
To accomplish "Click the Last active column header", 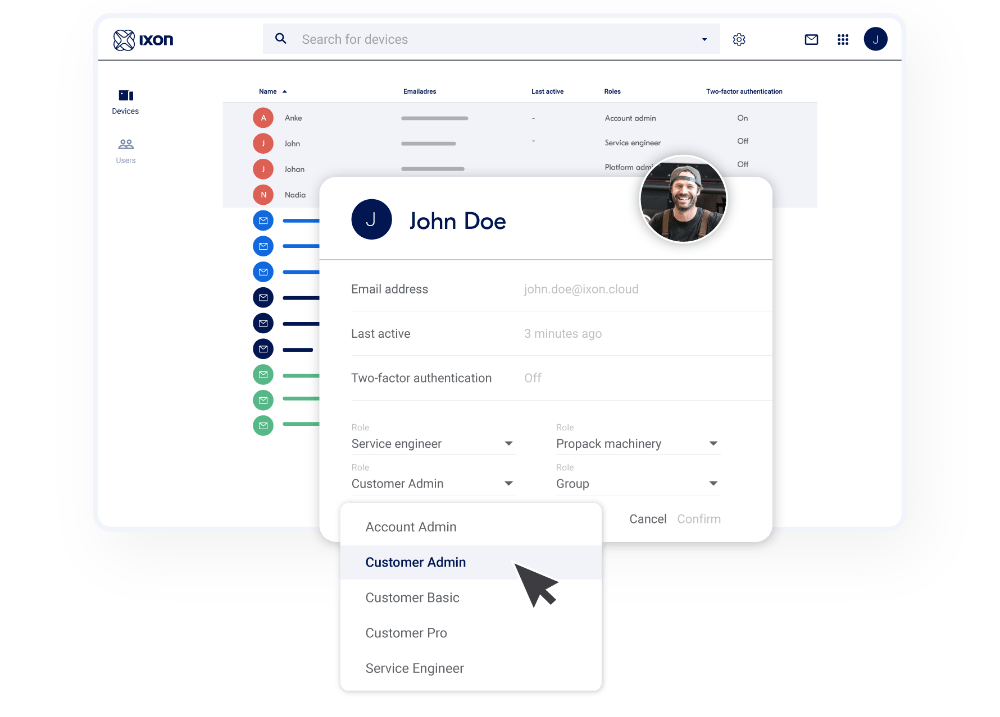I will pos(547,92).
